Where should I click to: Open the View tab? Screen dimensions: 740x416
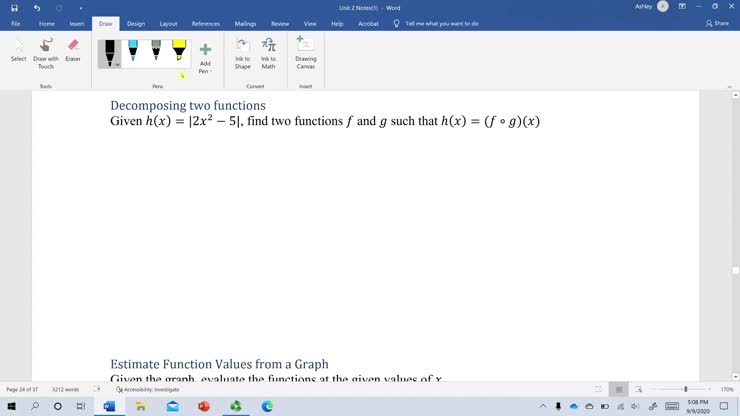pos(310,24)
